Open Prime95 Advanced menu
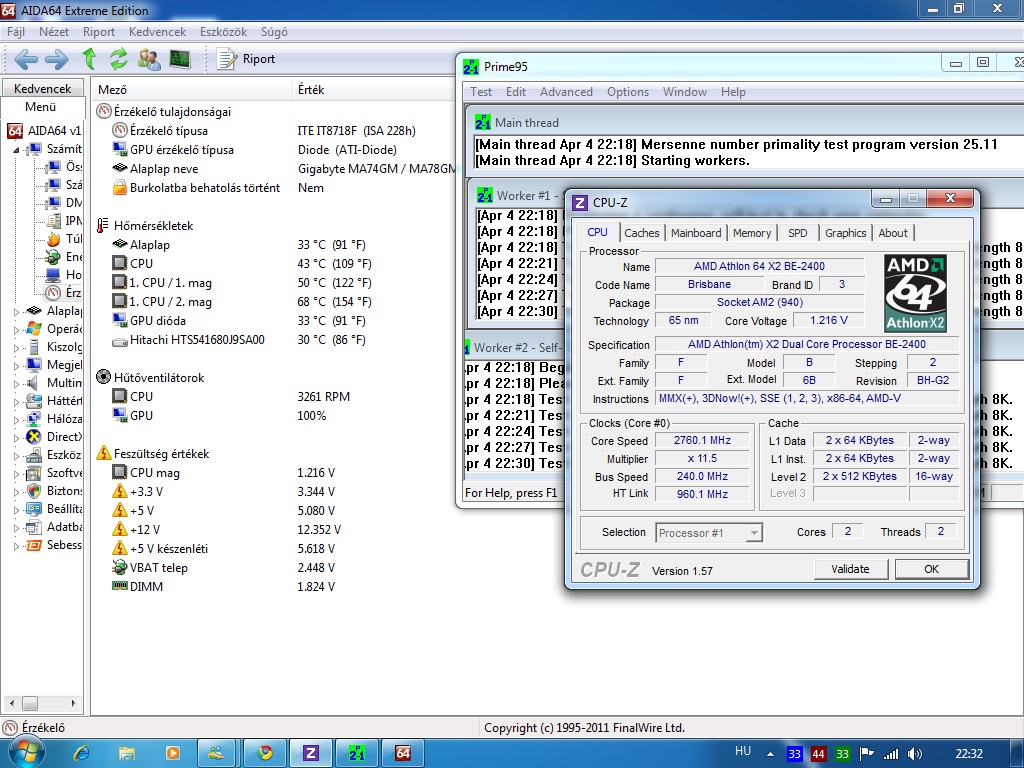Screen dimensions: 1024x768 566,92
